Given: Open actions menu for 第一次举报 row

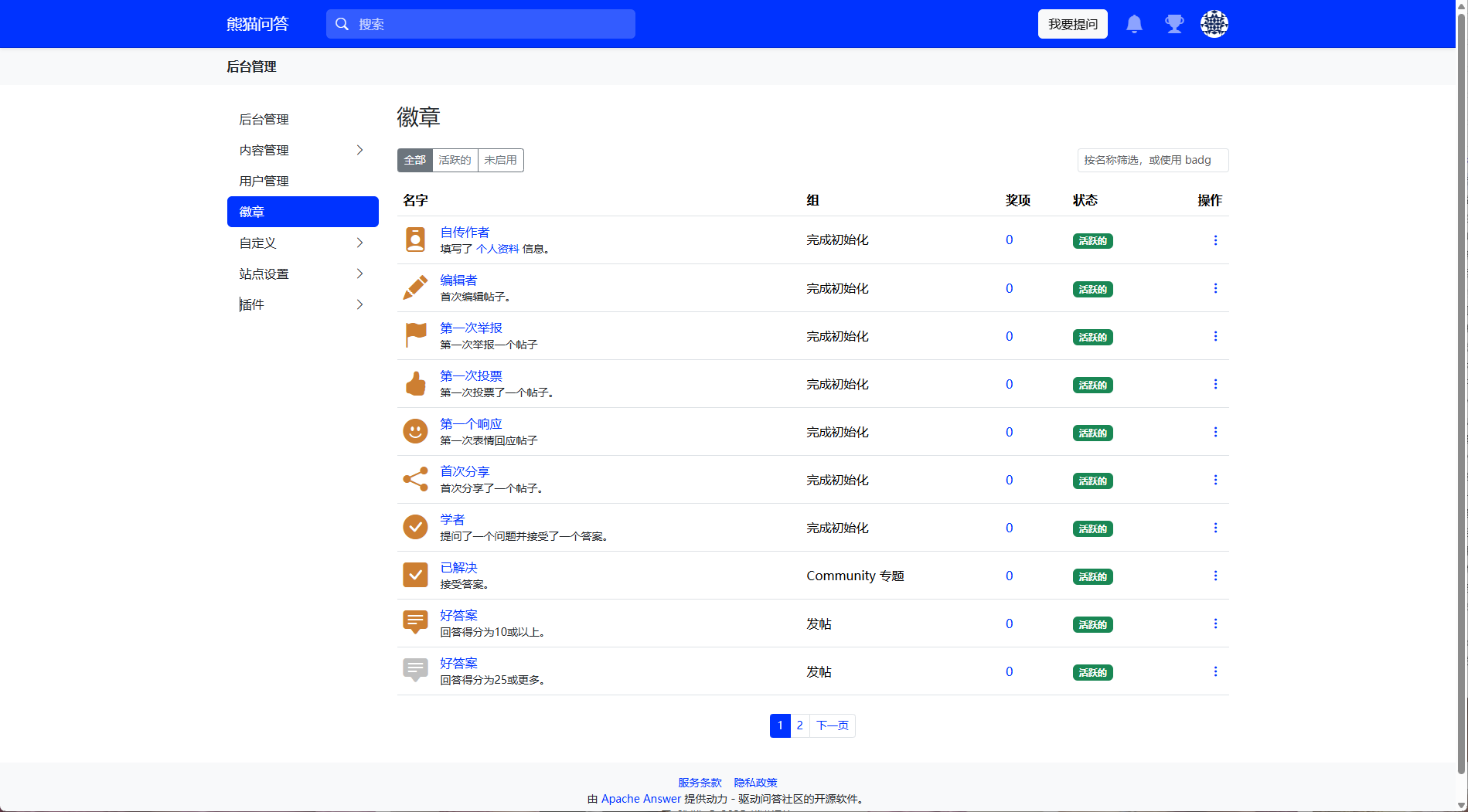Looking at the screenshot, I should tap(1215, 336).
